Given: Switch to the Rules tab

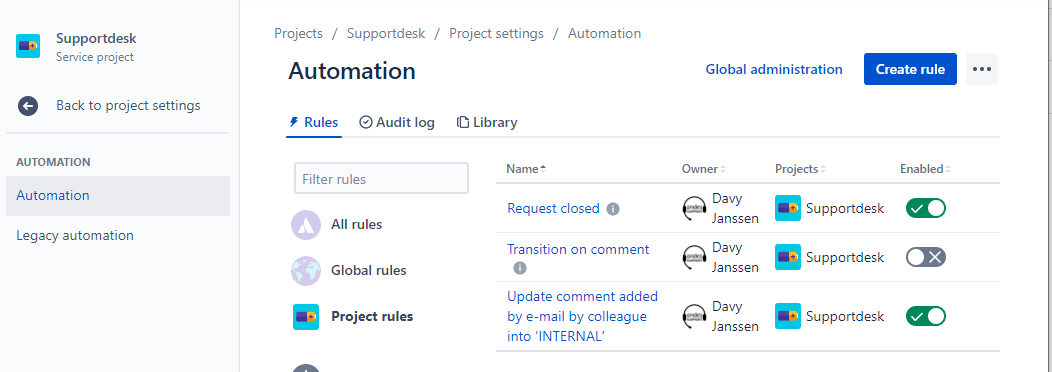Looking at the screenshot, I should point(313,122).
